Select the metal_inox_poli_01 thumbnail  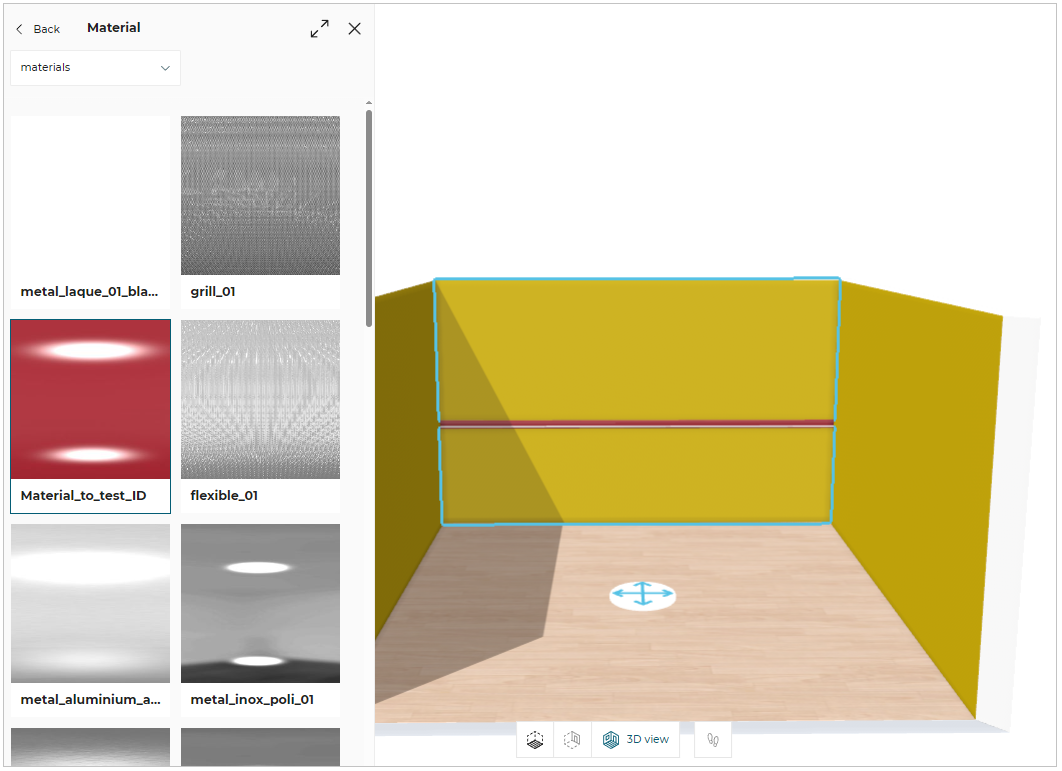(260, 603)
